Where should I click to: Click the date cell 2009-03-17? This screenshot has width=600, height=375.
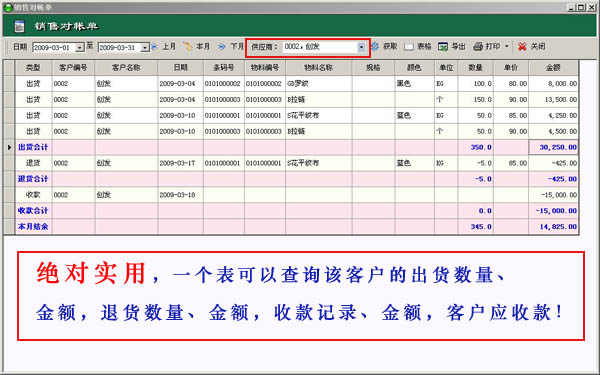180,163
